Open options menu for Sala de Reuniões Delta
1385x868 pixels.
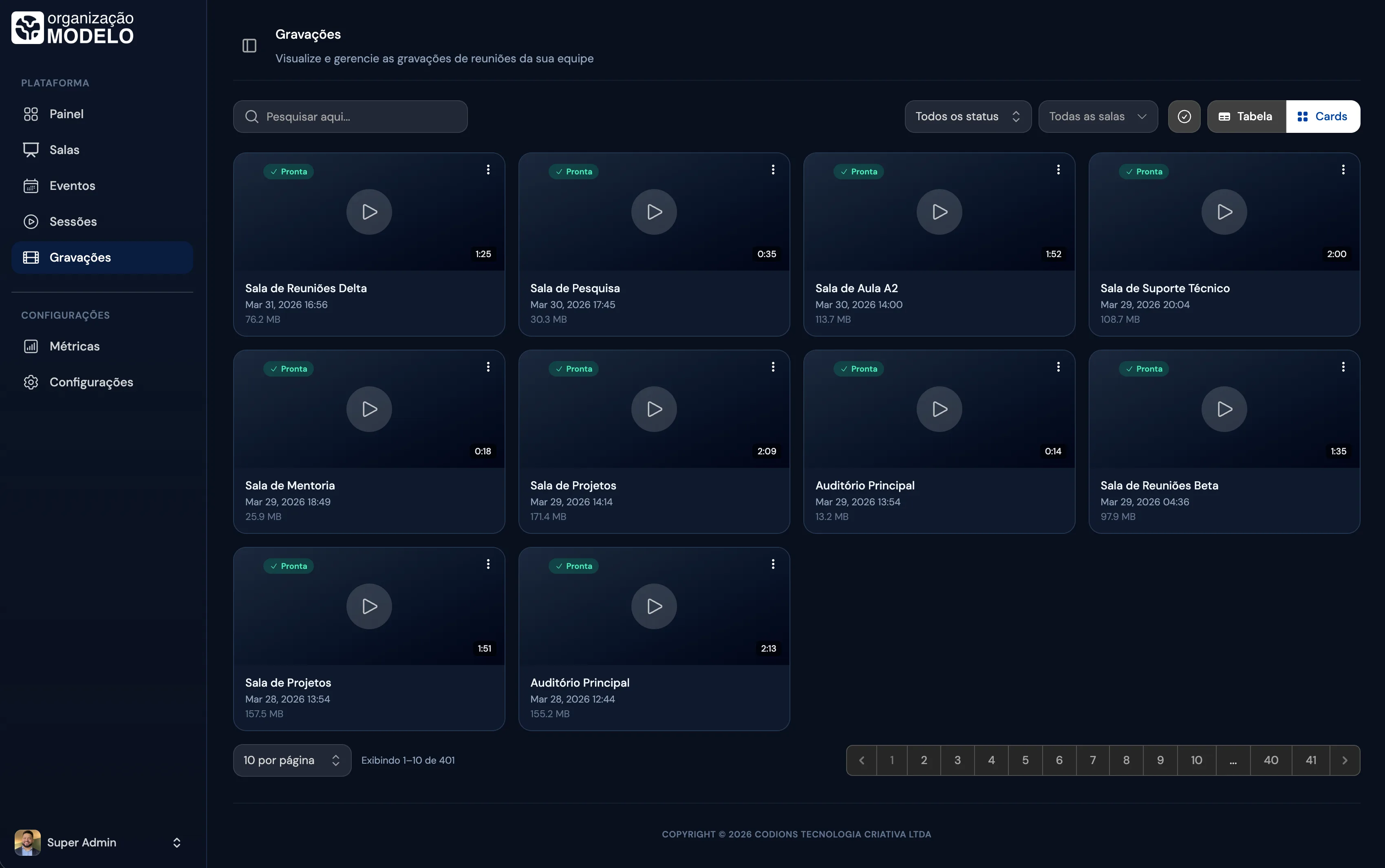pyautogui.click(x=488, y=170)
